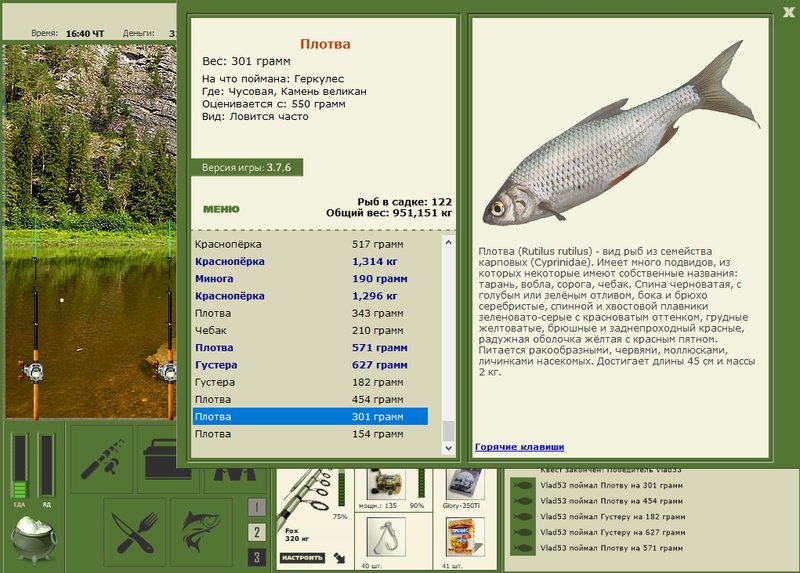
Task: Select the hook item with 40 шт.
Action: 386,537
